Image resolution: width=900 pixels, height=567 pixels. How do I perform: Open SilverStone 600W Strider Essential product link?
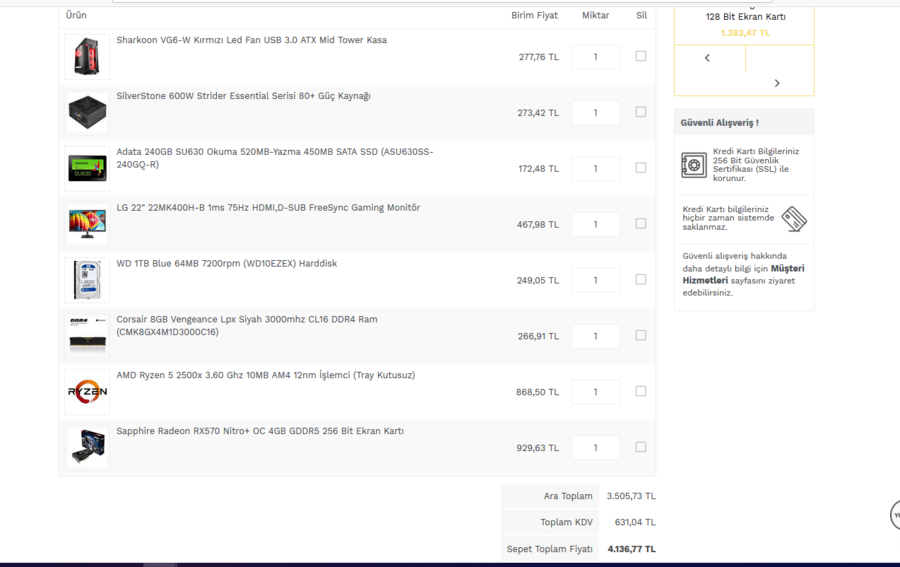point(243,96)
